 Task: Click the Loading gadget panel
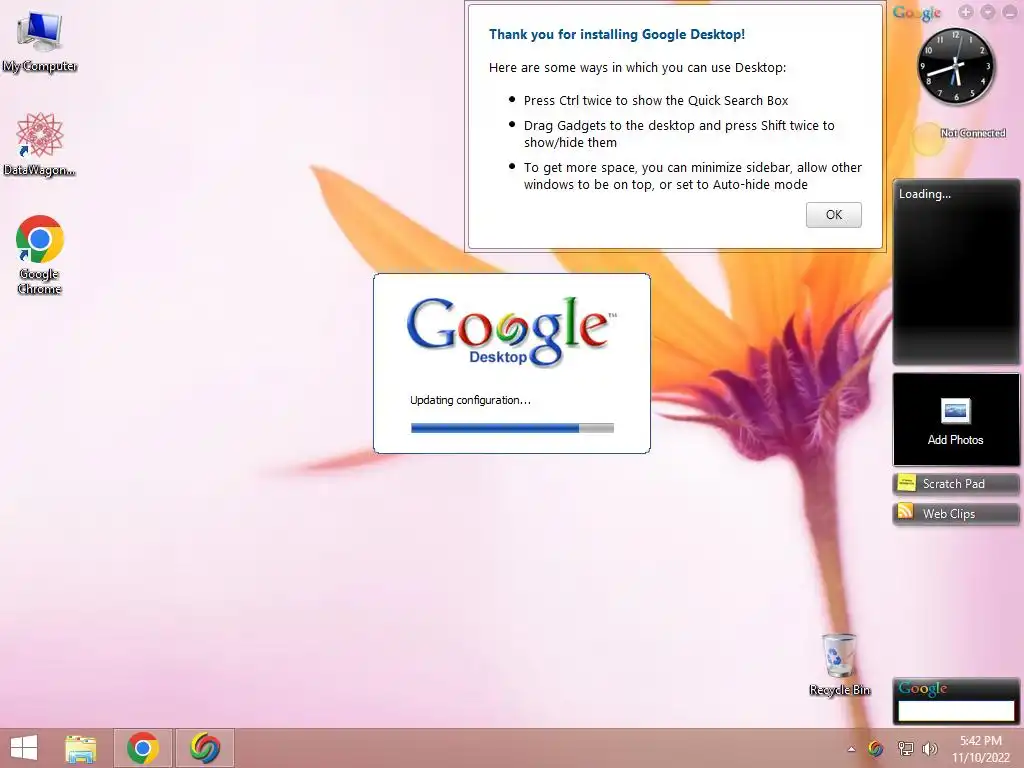tap(956, 272)
